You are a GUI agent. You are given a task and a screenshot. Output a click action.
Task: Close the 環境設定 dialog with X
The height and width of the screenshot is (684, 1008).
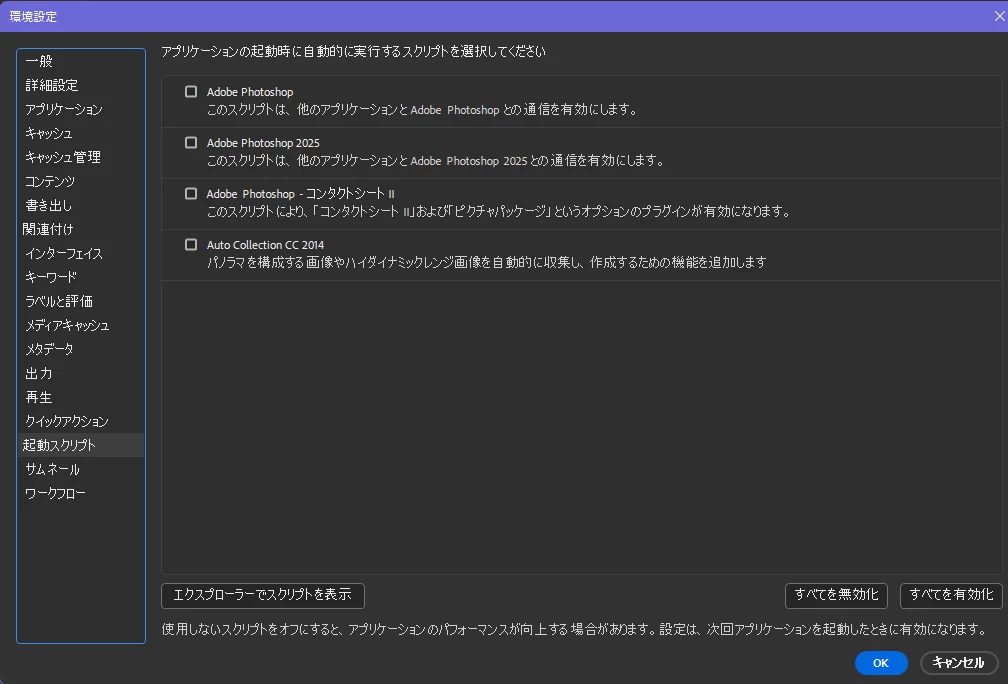coord(999,16)
